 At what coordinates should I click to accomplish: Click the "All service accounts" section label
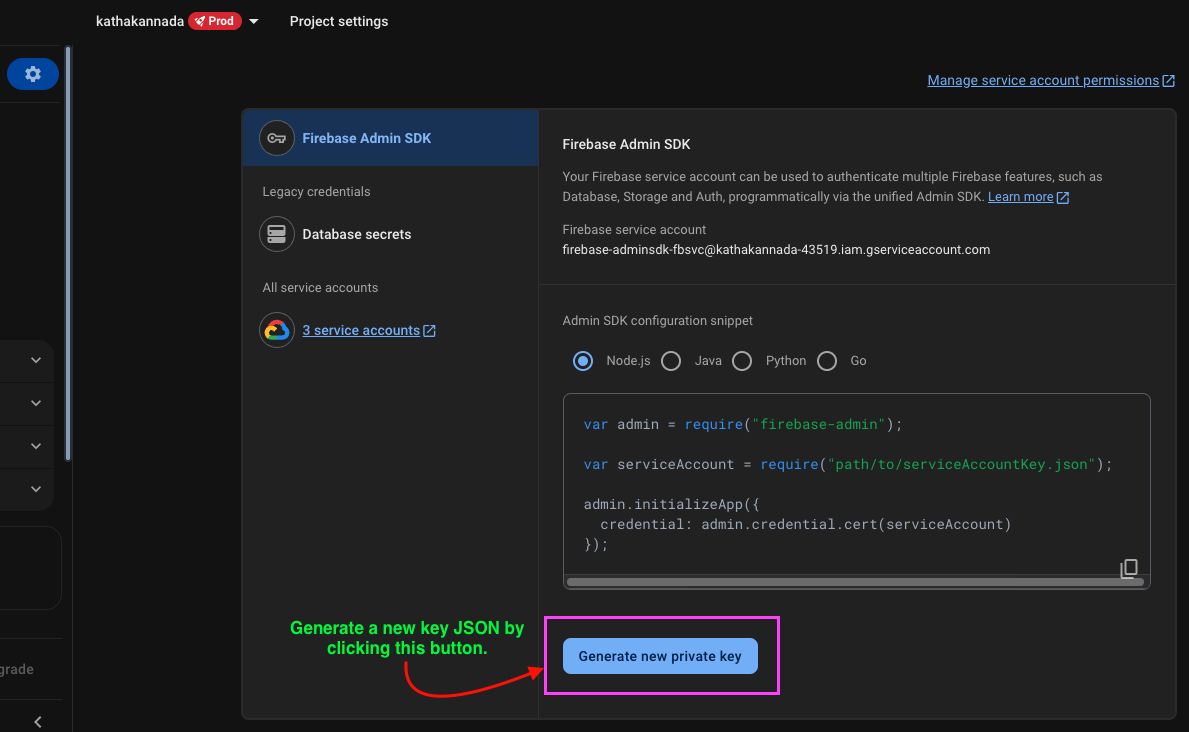pos(320,288)
